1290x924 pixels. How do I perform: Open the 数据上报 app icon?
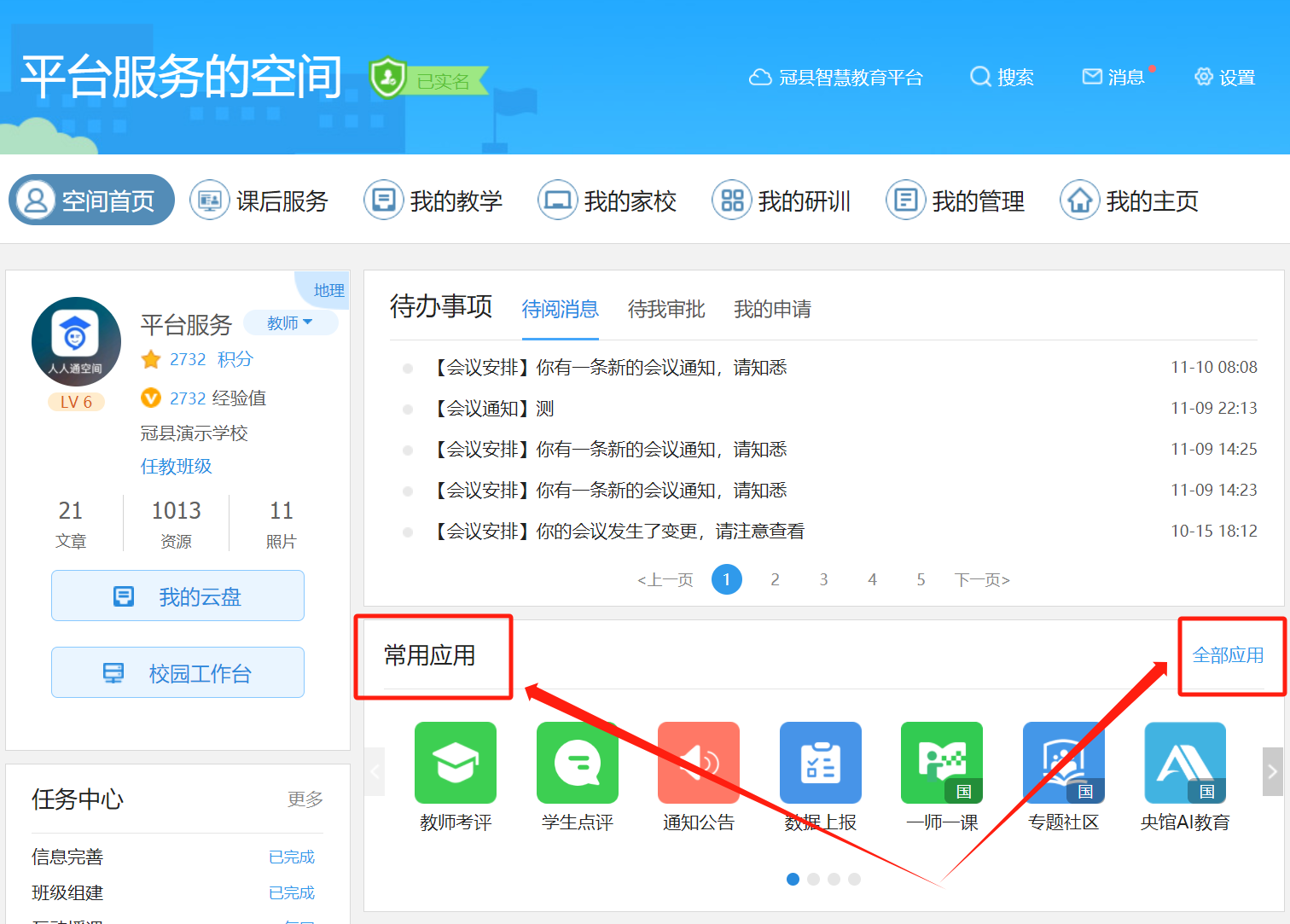(821, 763)
